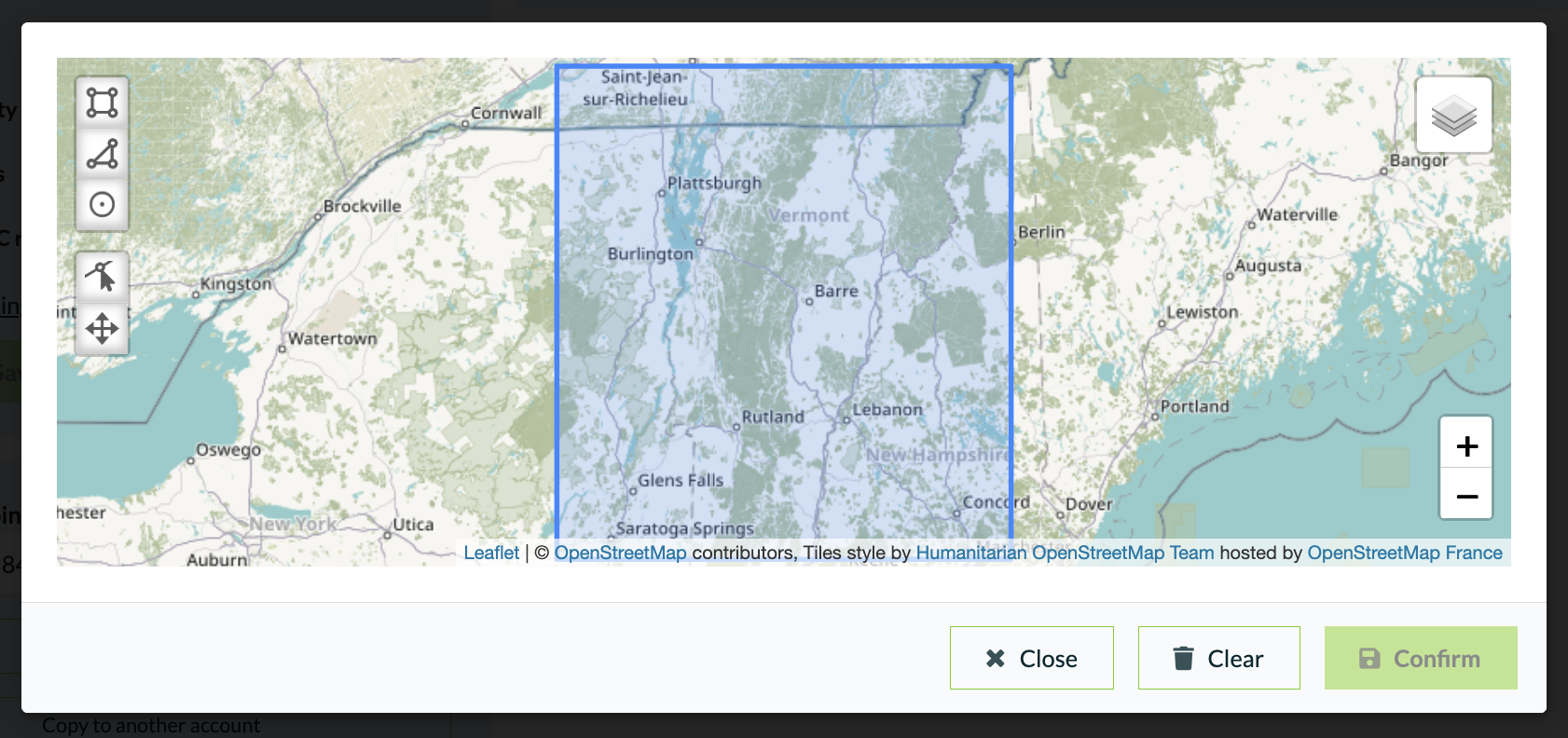Click the Copy to another account text

pyautogui.click(x=151, y=726)
